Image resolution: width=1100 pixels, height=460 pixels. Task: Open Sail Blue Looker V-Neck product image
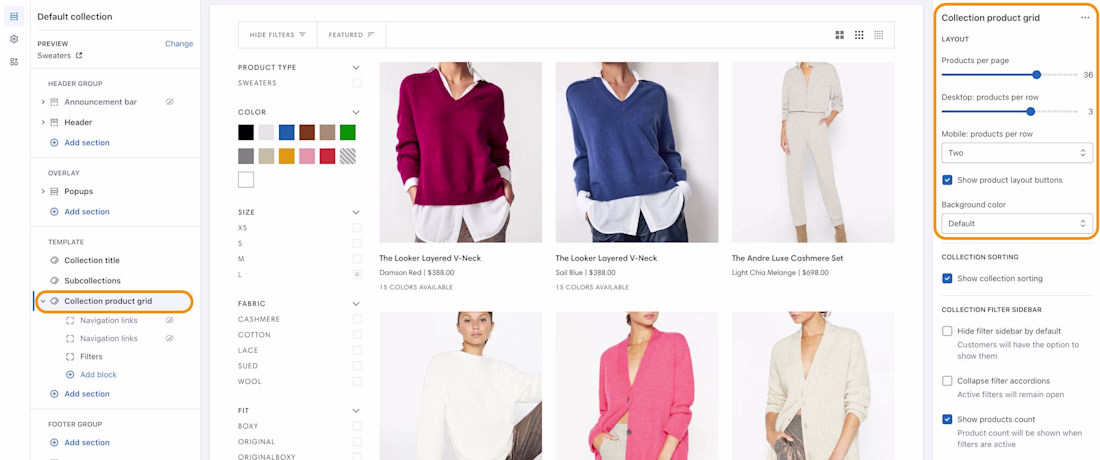coord(637,152)
